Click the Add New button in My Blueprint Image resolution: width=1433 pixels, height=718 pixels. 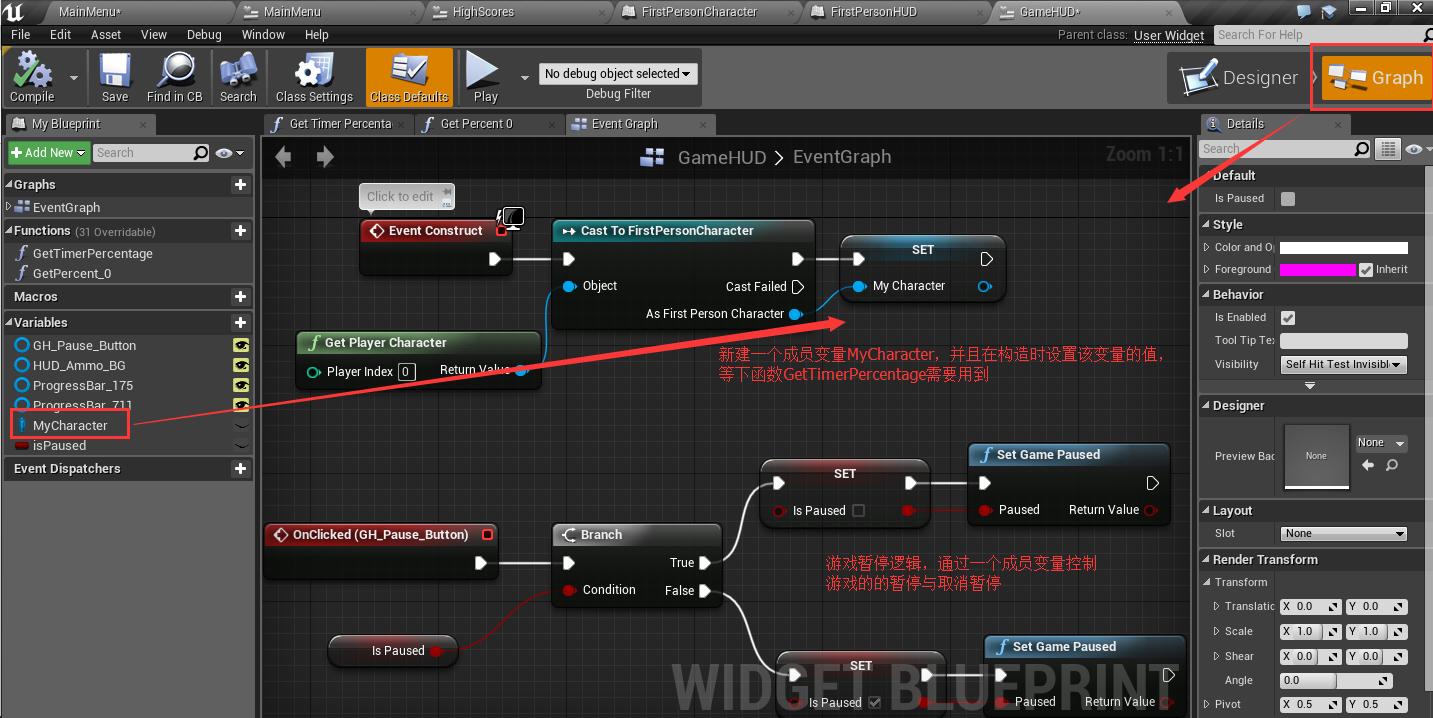point(48,152)
